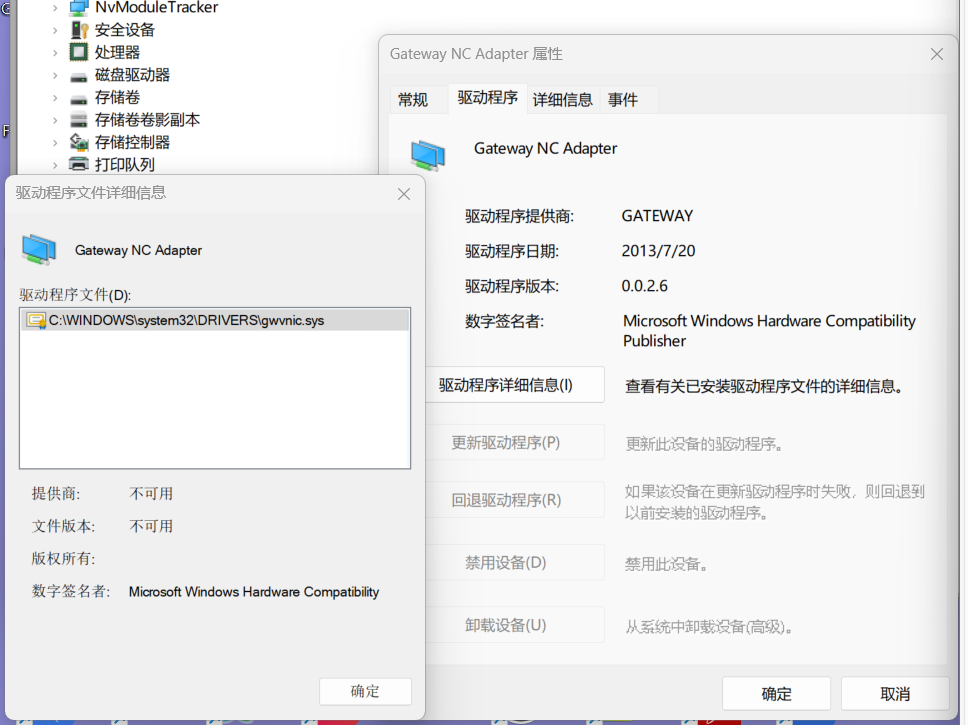Click the 磁盘驱动器 drive icon

click(78, 77)
